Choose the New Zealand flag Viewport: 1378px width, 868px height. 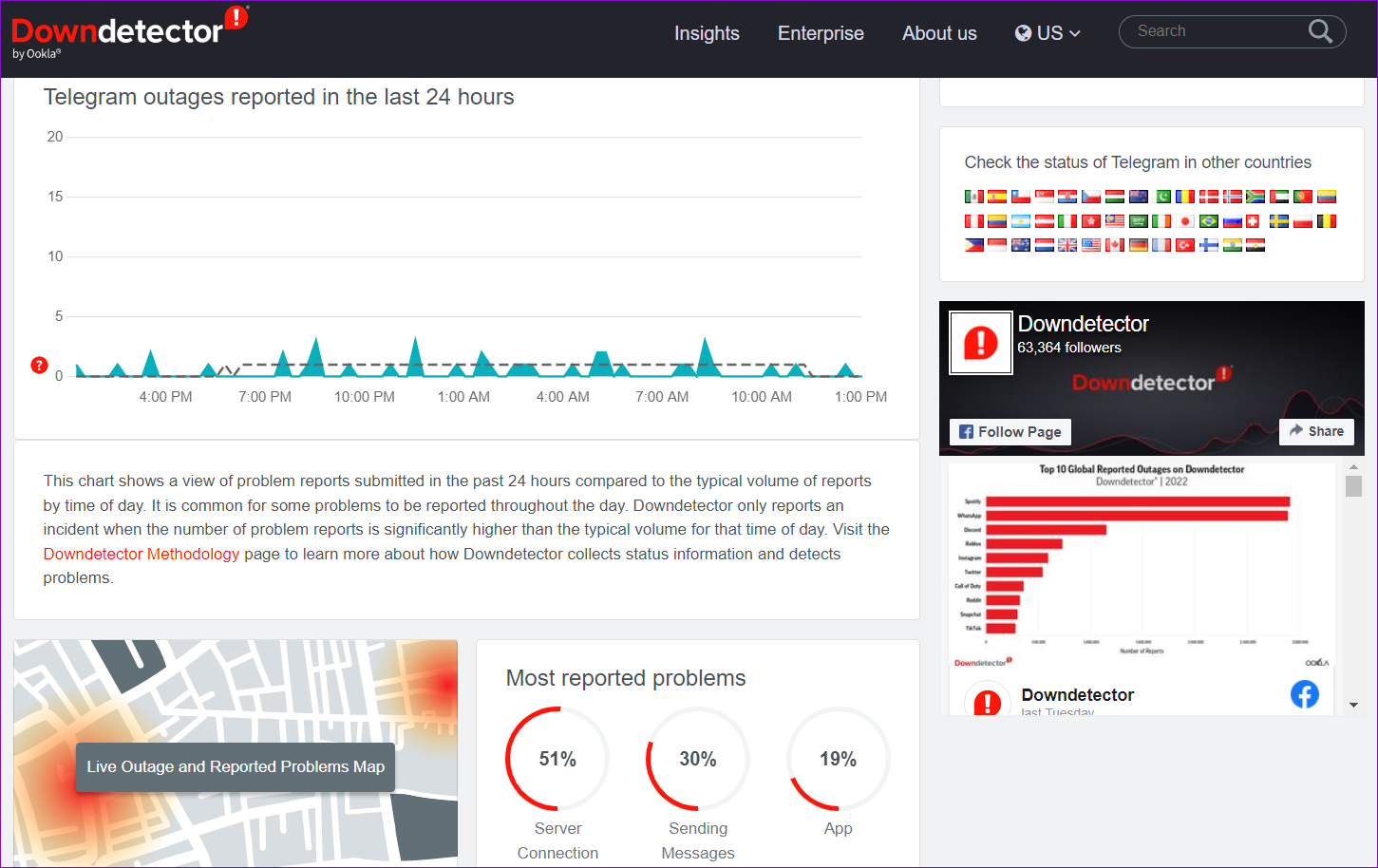(1139, 197)
